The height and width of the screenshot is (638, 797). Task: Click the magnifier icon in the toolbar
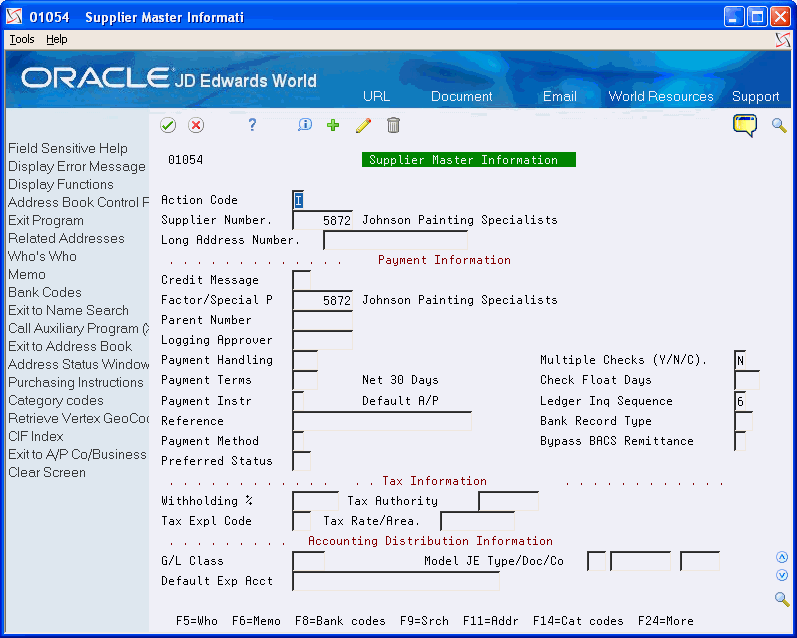coord(779,125)
